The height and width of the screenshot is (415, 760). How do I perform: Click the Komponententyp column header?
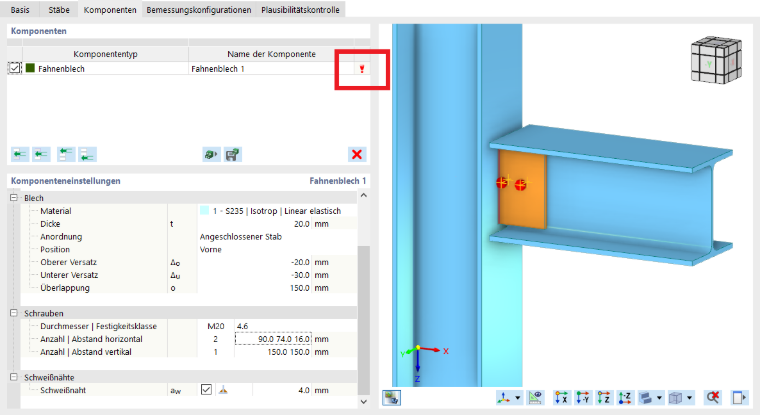105,54
